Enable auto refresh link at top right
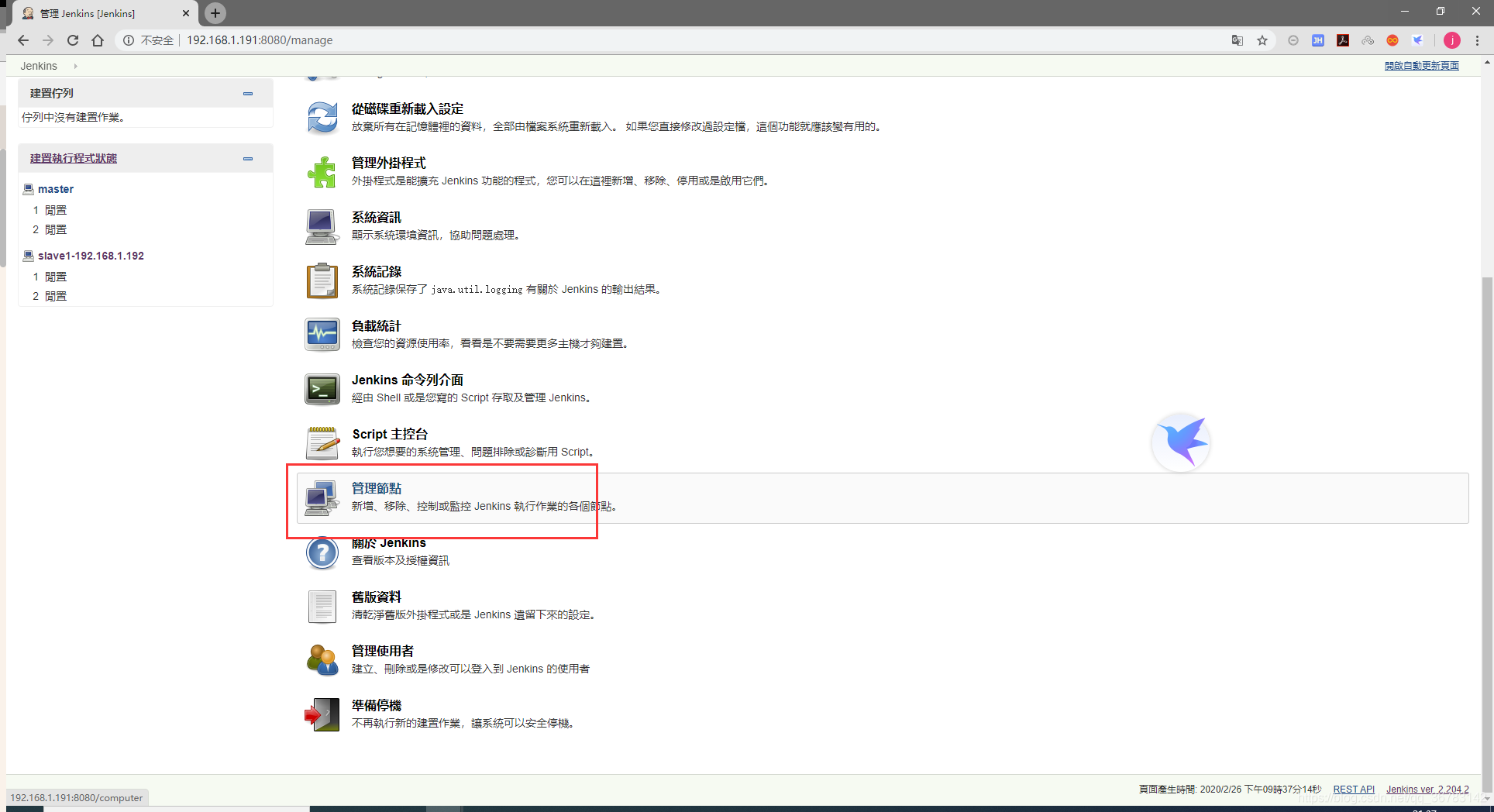The image size is (1494, 812). (1422, 66)
